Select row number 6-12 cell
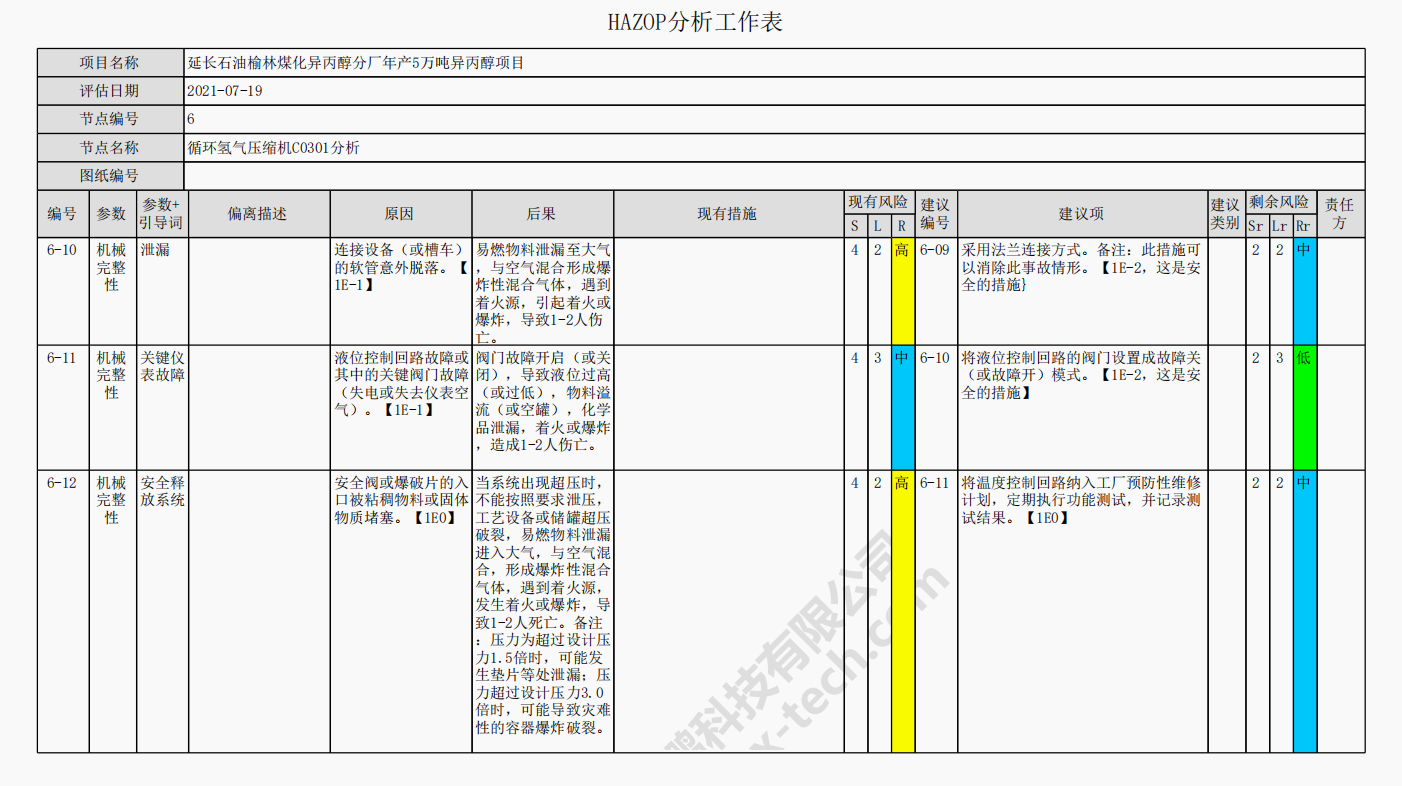1402x786 pixels. [x=62, y=611]
